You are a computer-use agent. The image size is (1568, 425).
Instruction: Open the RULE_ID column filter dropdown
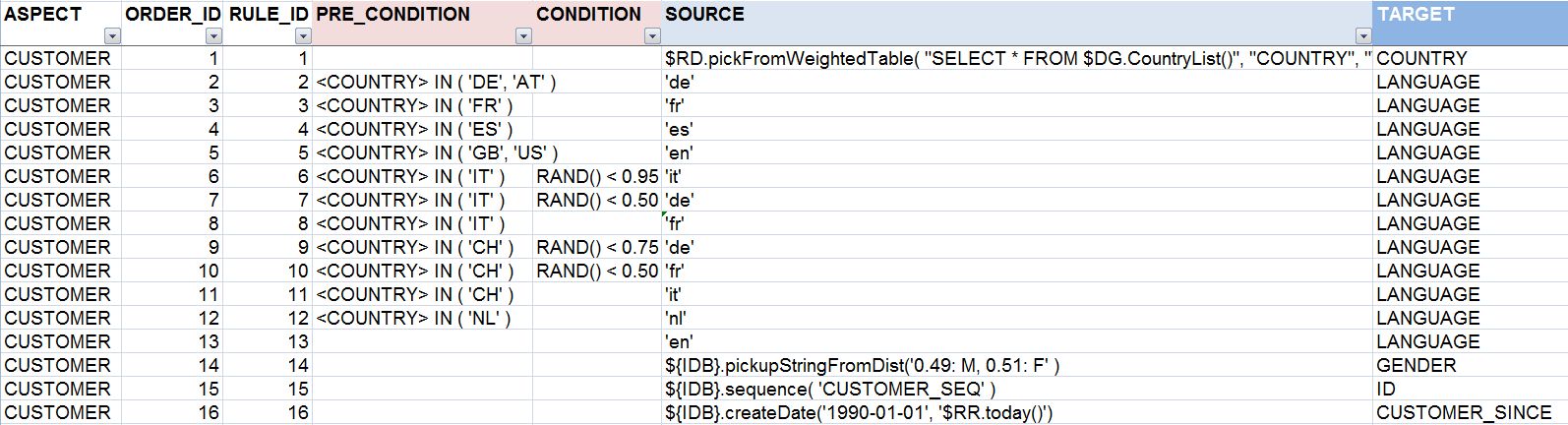click(303, 36)
